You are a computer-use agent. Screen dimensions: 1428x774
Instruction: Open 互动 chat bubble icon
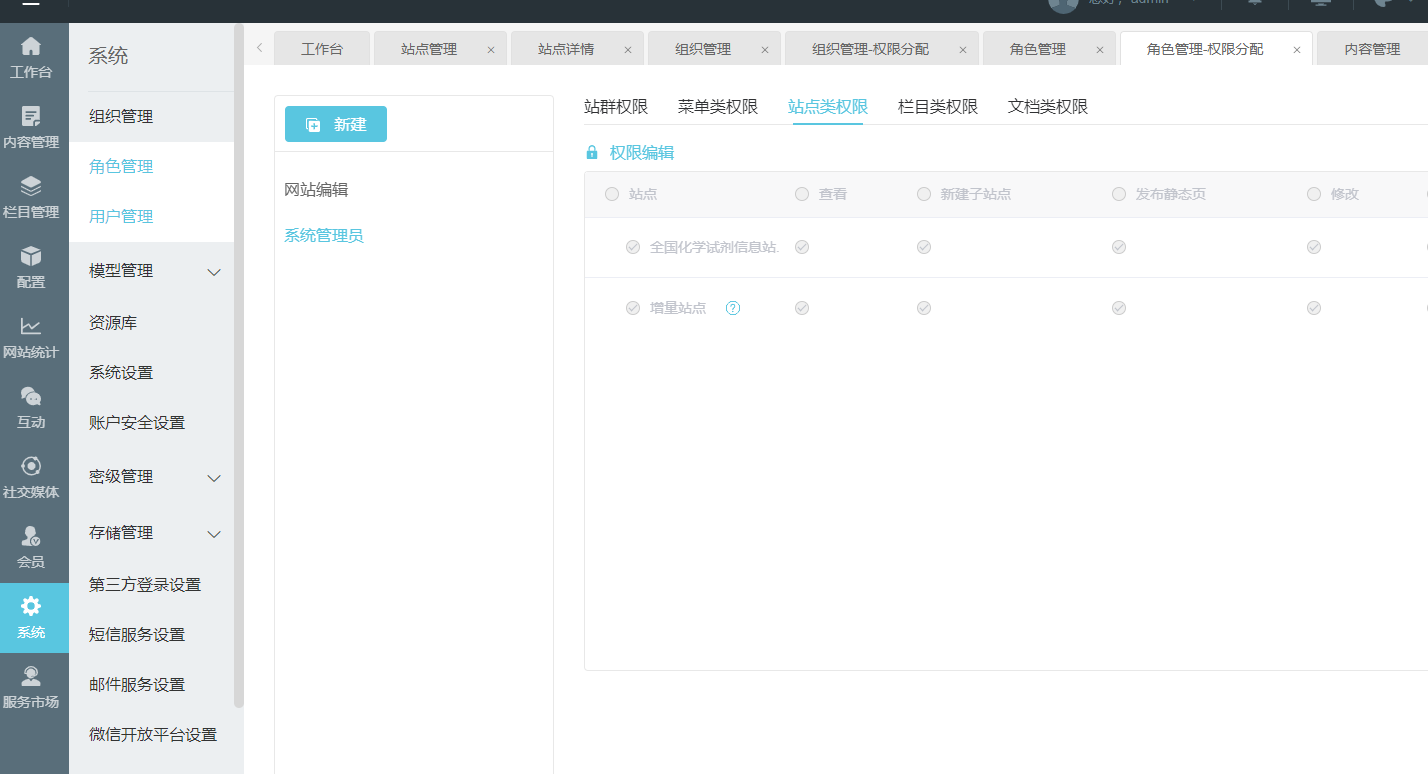[31, 397]
